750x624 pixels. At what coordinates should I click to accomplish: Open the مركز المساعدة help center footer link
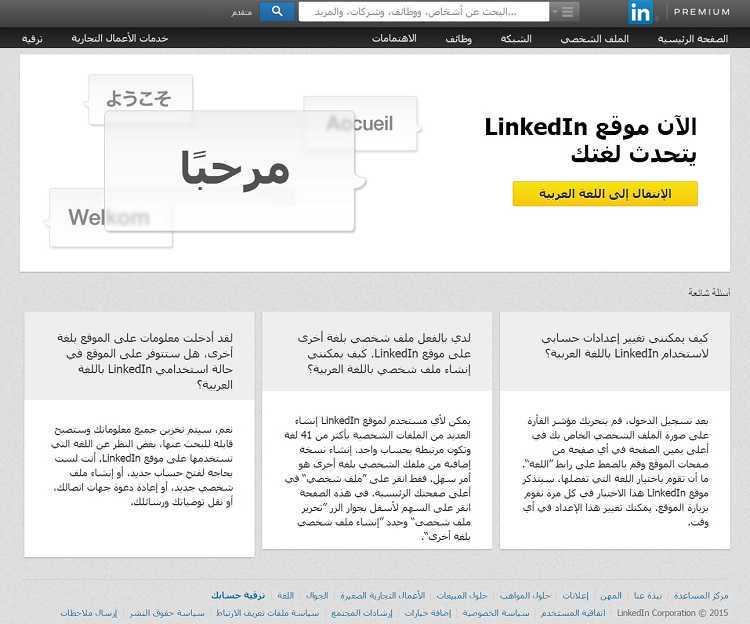coord(701,596)
